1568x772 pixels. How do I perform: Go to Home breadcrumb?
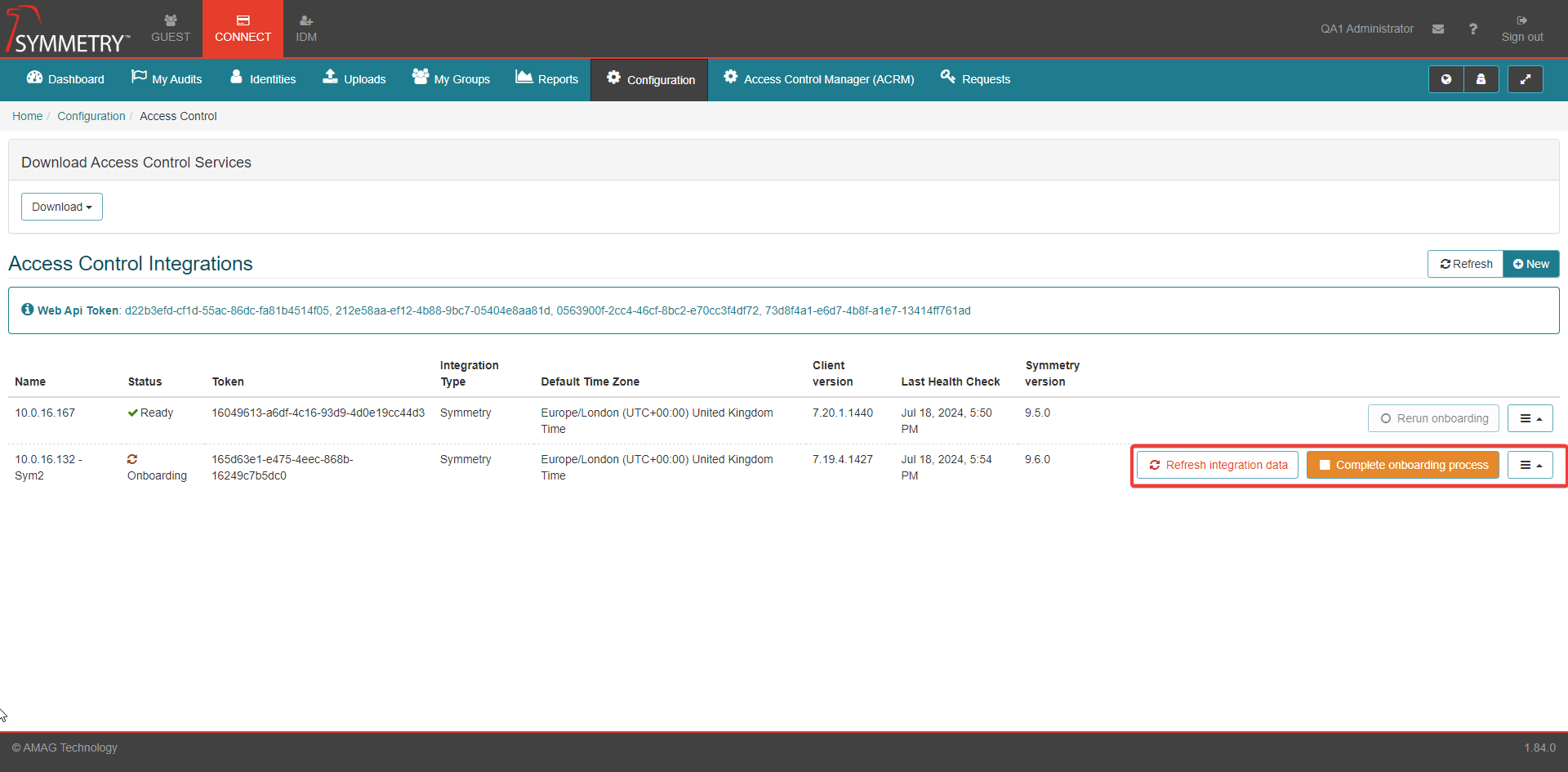(x=27, y=116)
